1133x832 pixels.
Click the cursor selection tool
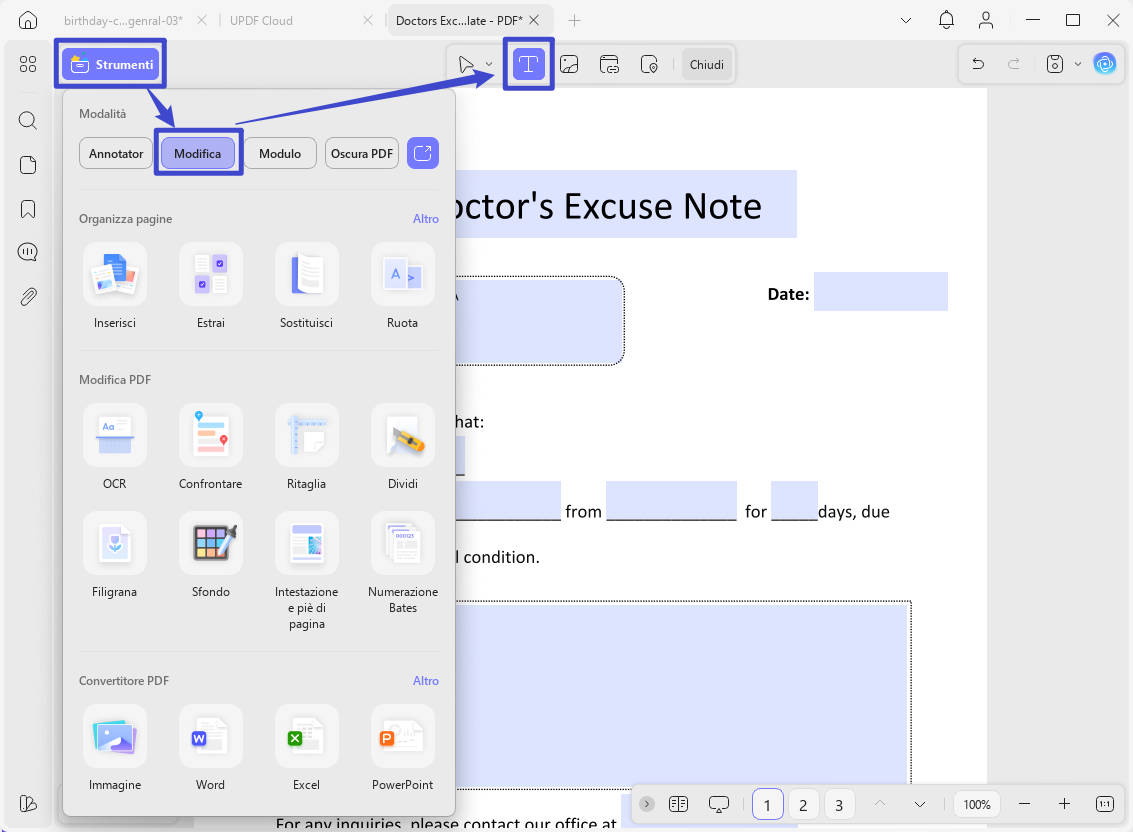(x=467, y=64)
